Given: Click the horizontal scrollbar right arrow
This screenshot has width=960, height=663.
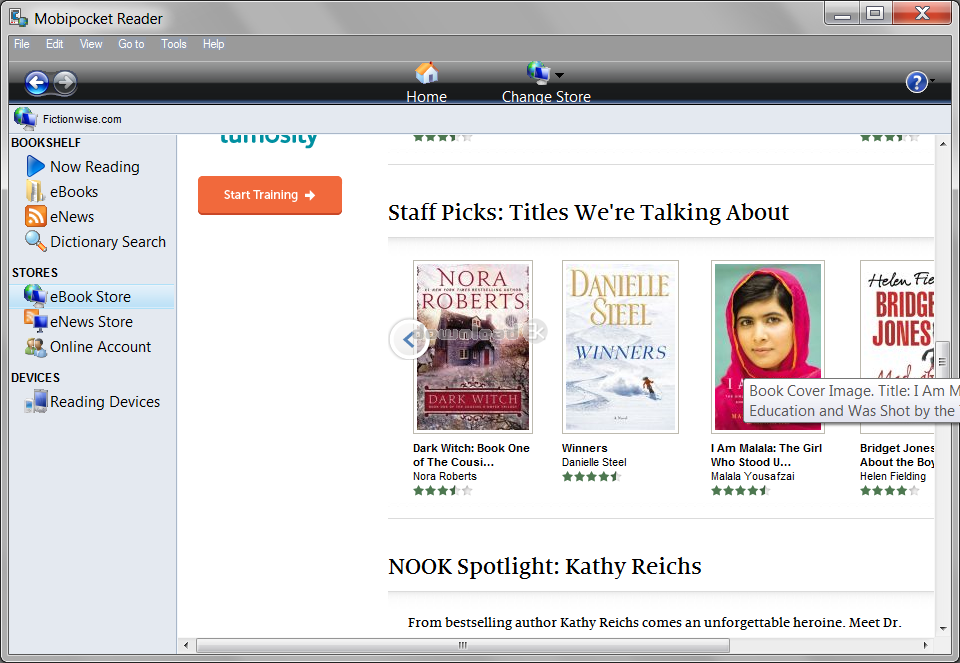Looking at the screenshot, I should coord(925,645).
